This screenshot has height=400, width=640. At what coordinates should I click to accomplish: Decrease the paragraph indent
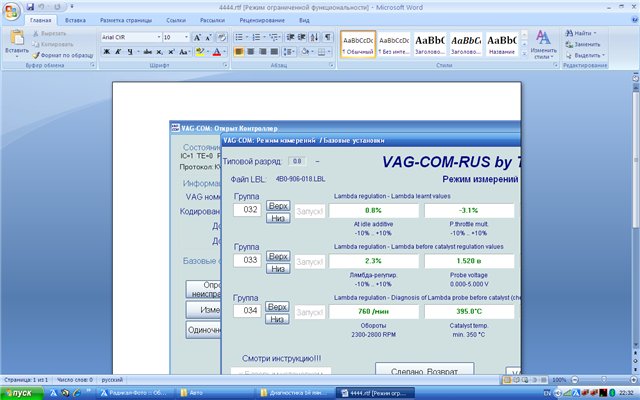[290, 38]
